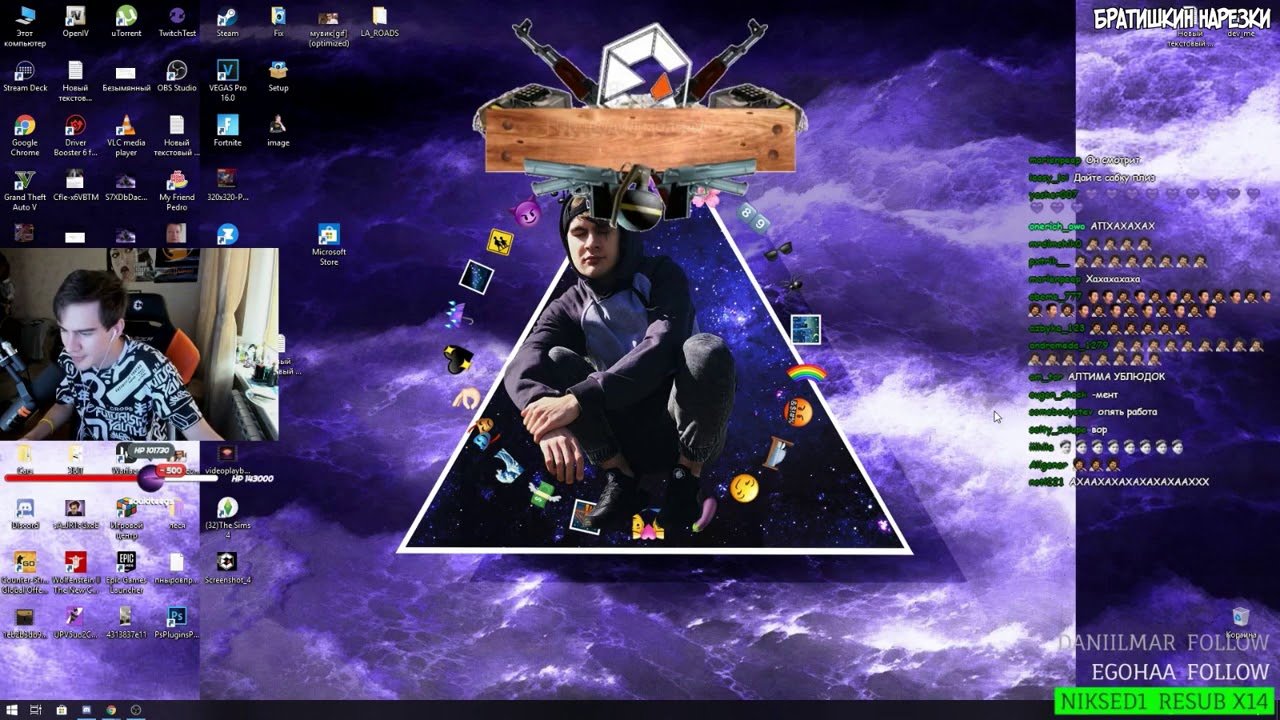This screenshot has height=720, width=1280.
Task: Select The Sims 4 desktop shortcut
Action: 227,509
